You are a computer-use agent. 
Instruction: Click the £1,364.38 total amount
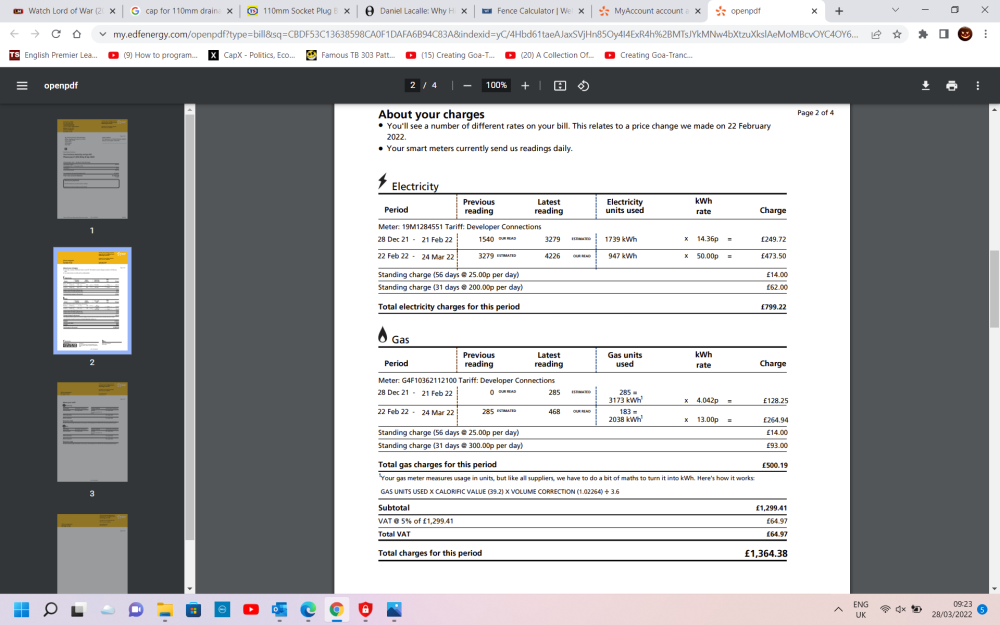click(x=765, y=554)
